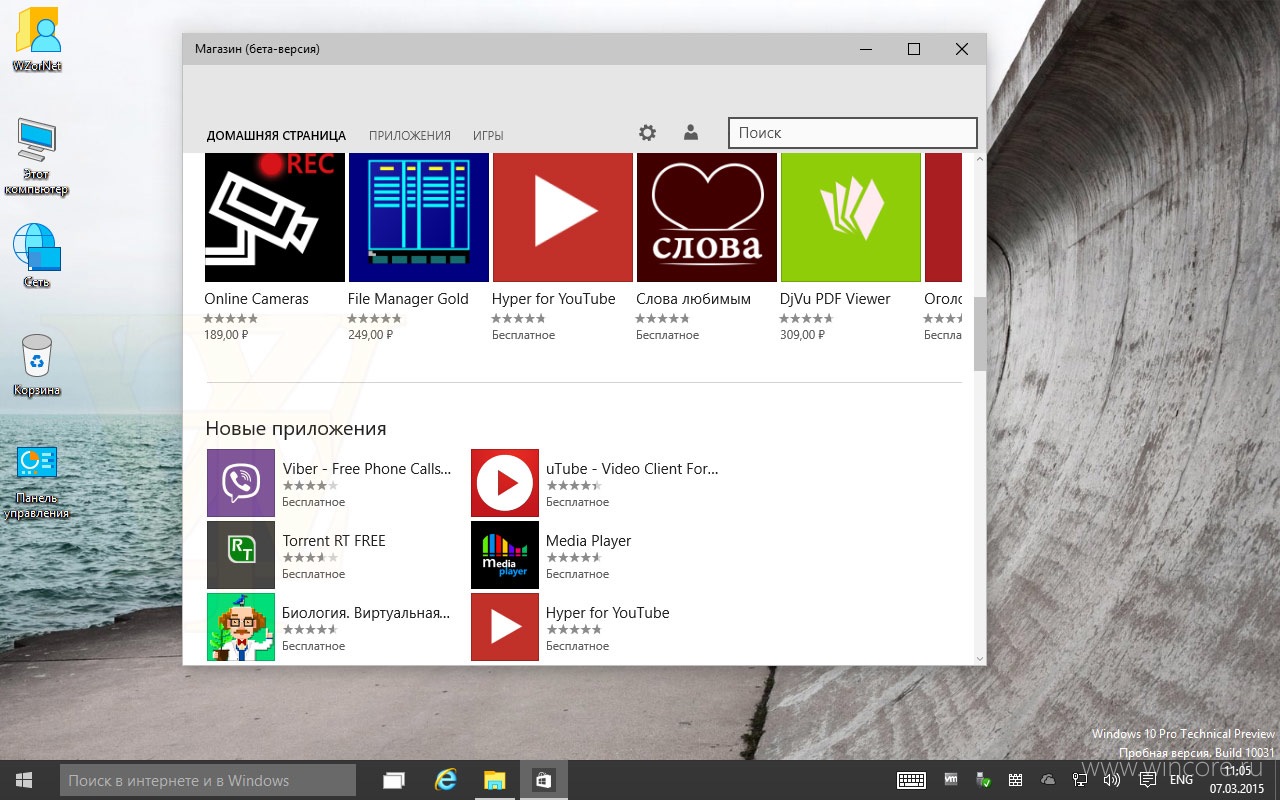Launch Internet Explorer from the taskbar
This screenshot has height=800, width=1280.
tap(445, 780)
